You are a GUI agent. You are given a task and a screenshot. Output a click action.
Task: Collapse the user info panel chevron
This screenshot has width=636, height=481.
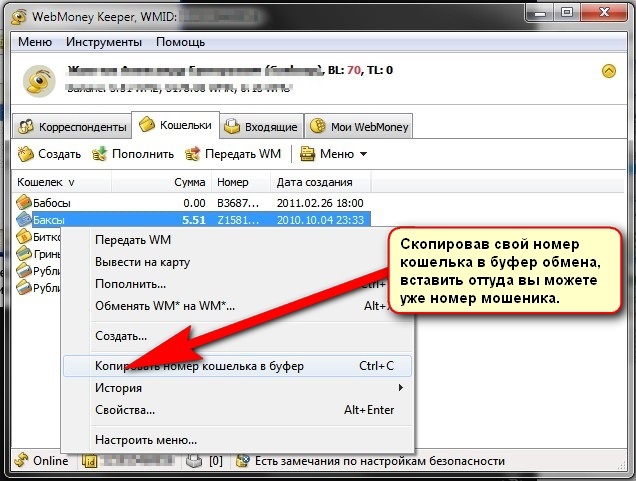608,71
